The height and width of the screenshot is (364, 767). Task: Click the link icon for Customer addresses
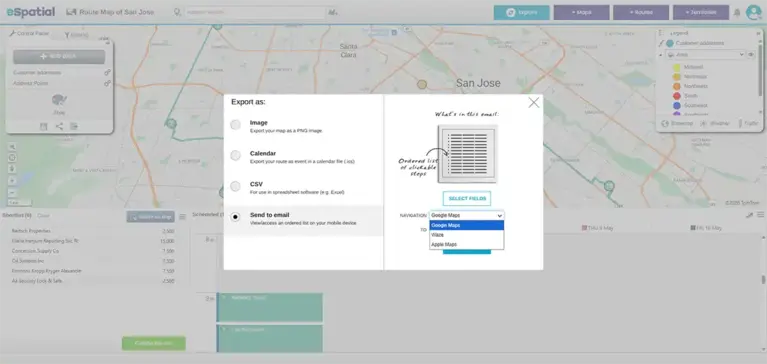pos(108,72)
